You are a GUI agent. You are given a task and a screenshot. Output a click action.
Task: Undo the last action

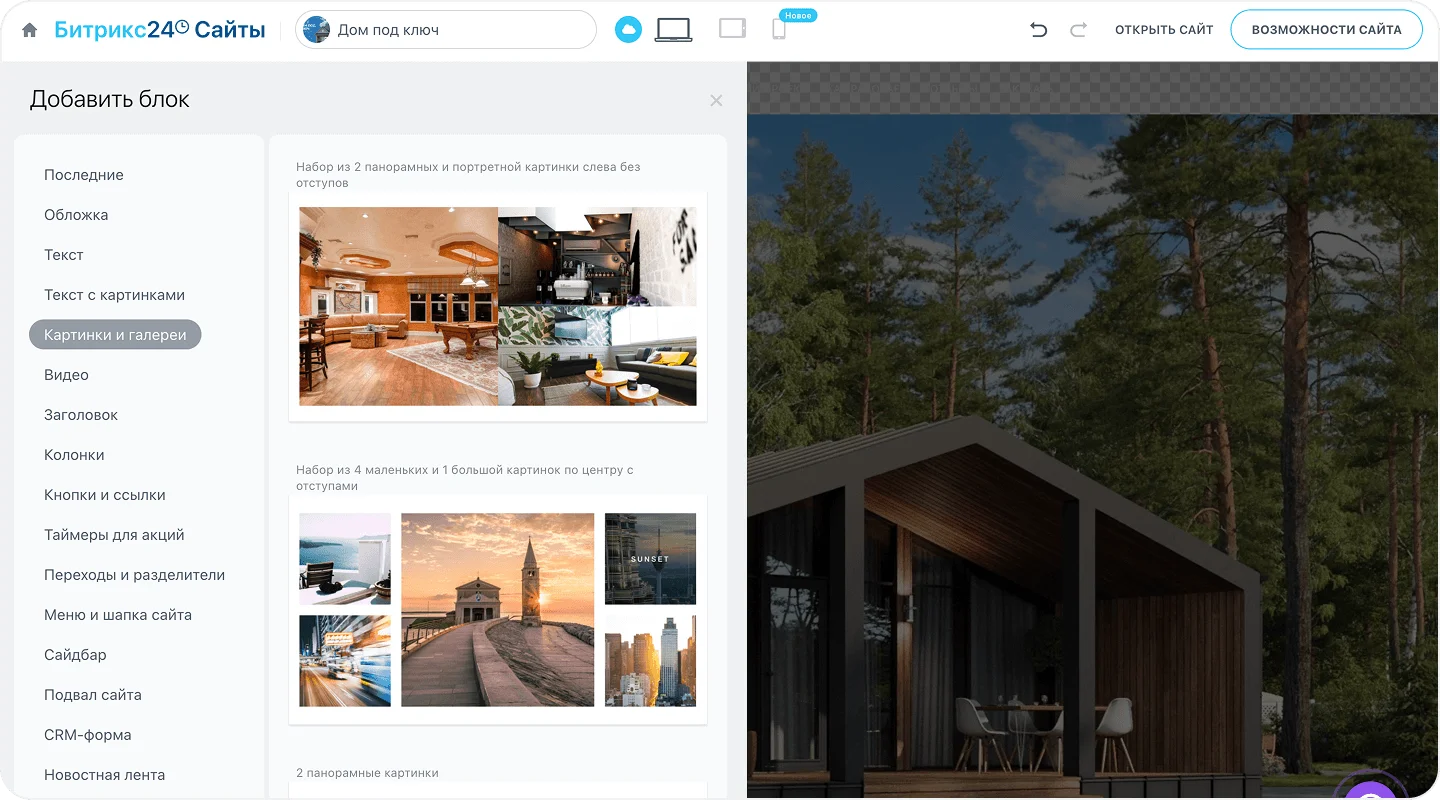click(1039, 30)
